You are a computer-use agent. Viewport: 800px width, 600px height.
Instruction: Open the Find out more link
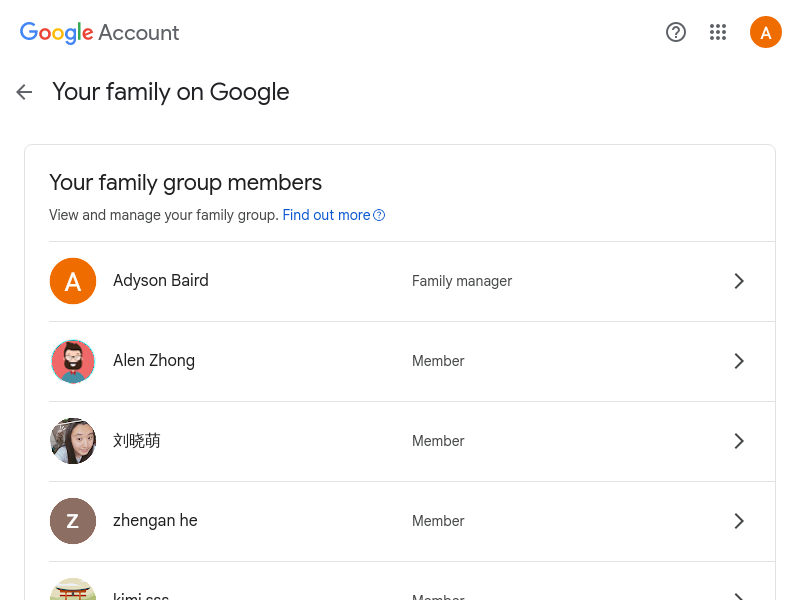point(326,215)
